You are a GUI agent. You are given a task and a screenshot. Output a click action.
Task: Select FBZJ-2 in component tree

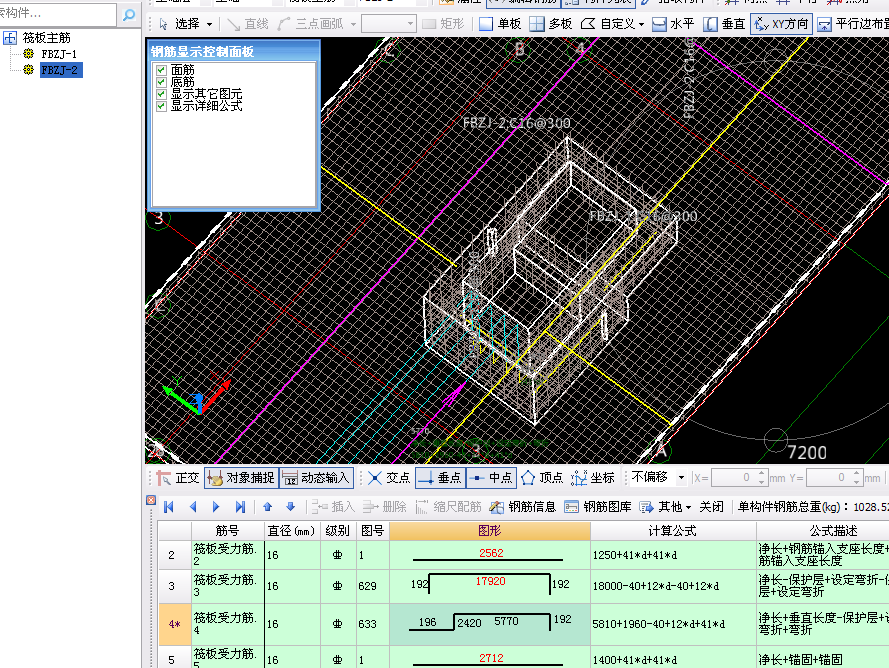(x=61, y=70)
